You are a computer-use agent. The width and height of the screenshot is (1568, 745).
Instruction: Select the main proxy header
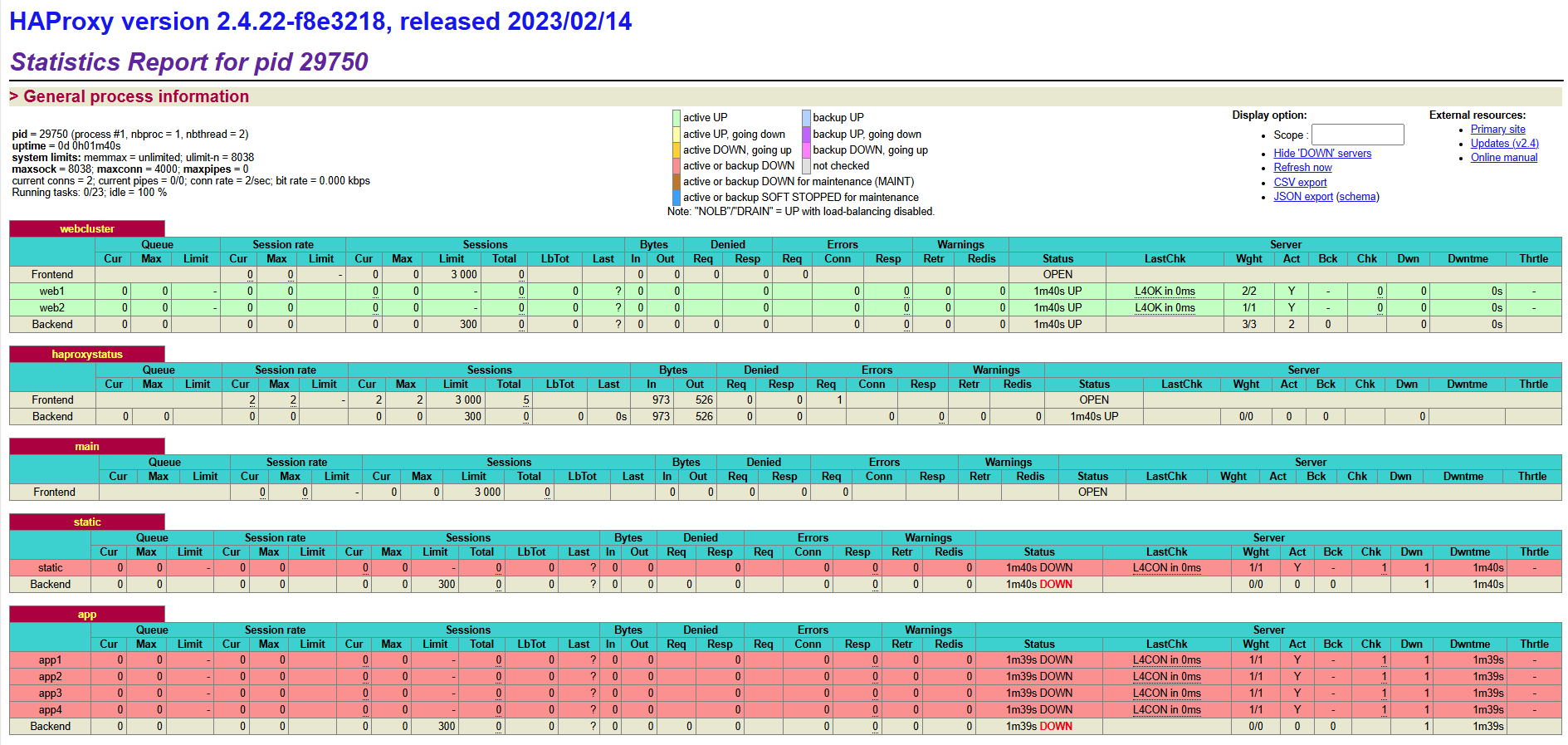click(x=87, y=446)
